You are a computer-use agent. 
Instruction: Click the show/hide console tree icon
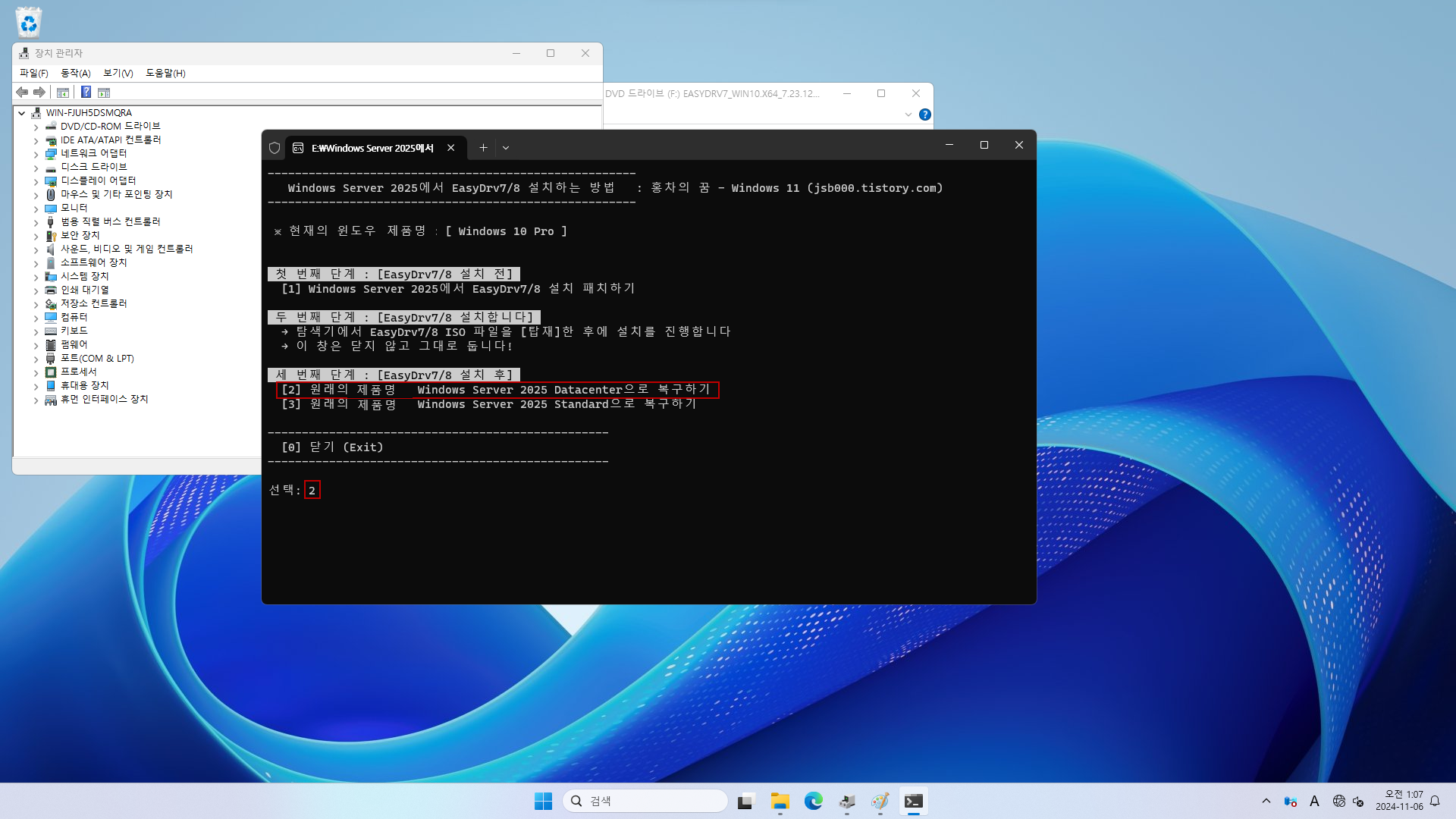coord(63,92)
